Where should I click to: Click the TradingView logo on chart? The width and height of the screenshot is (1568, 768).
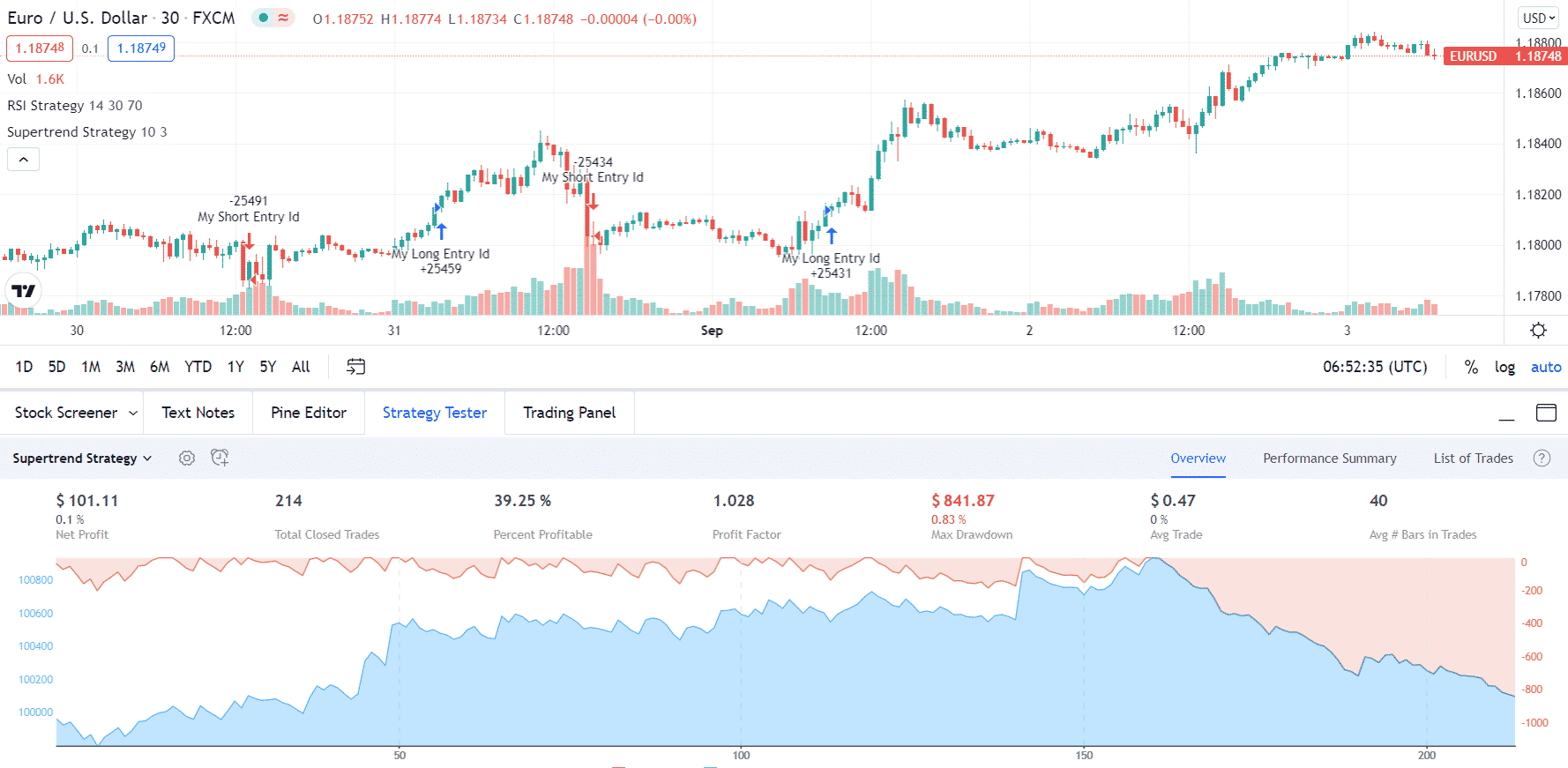24,290
